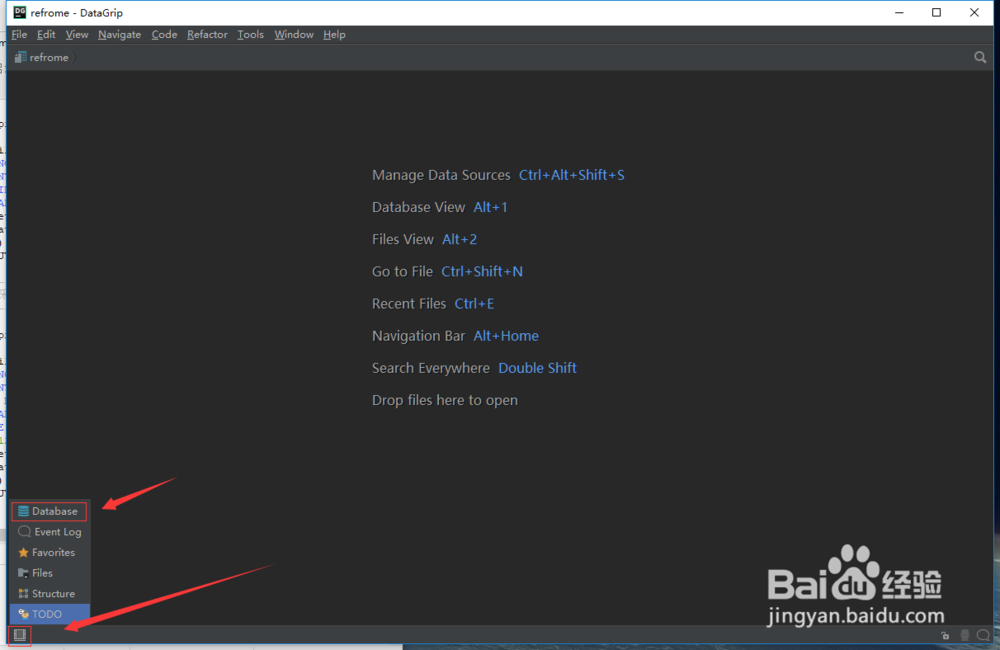The width and height of the screenshot is (1000, 650).
Task: Minimize the DataGrip window
Action: click(899, 12)
